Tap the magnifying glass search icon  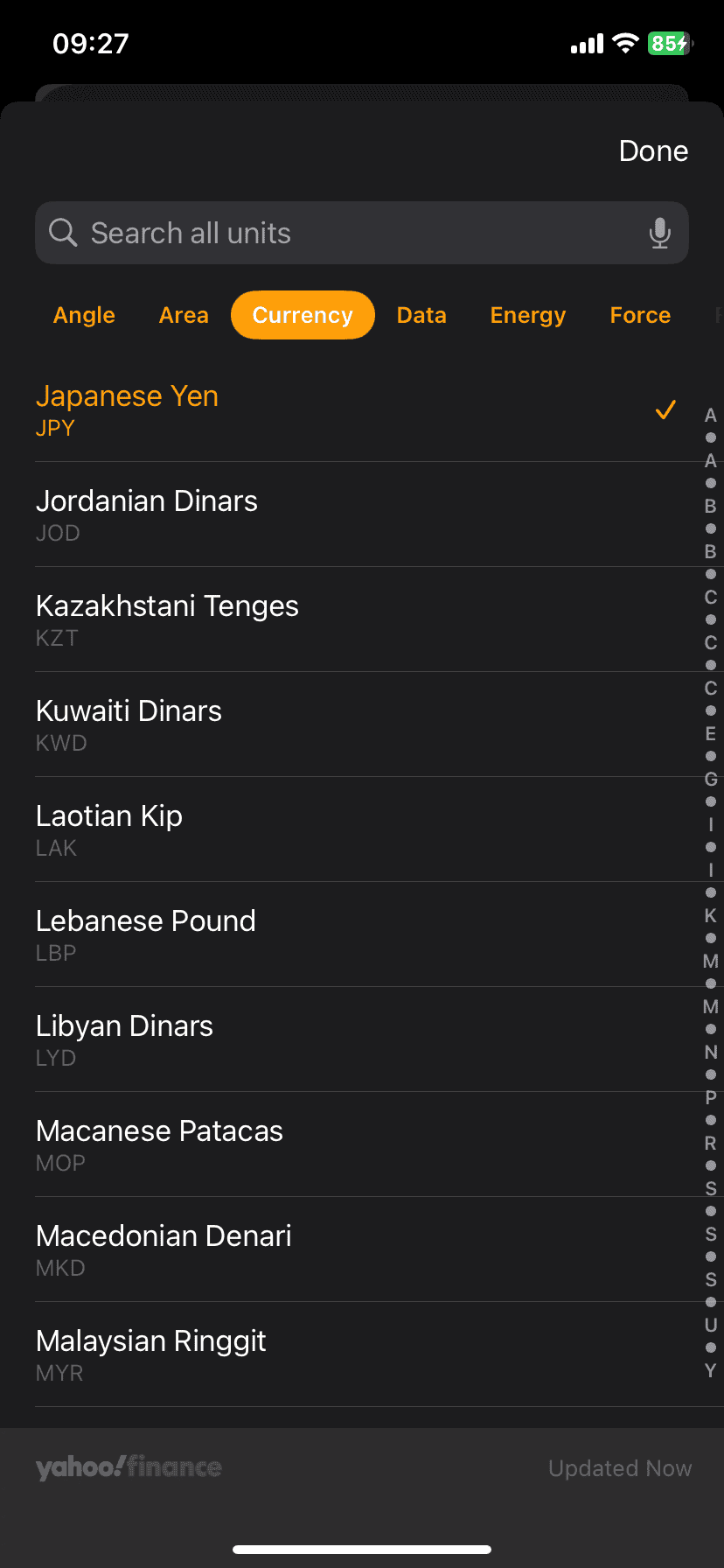[x=63, y=233]
